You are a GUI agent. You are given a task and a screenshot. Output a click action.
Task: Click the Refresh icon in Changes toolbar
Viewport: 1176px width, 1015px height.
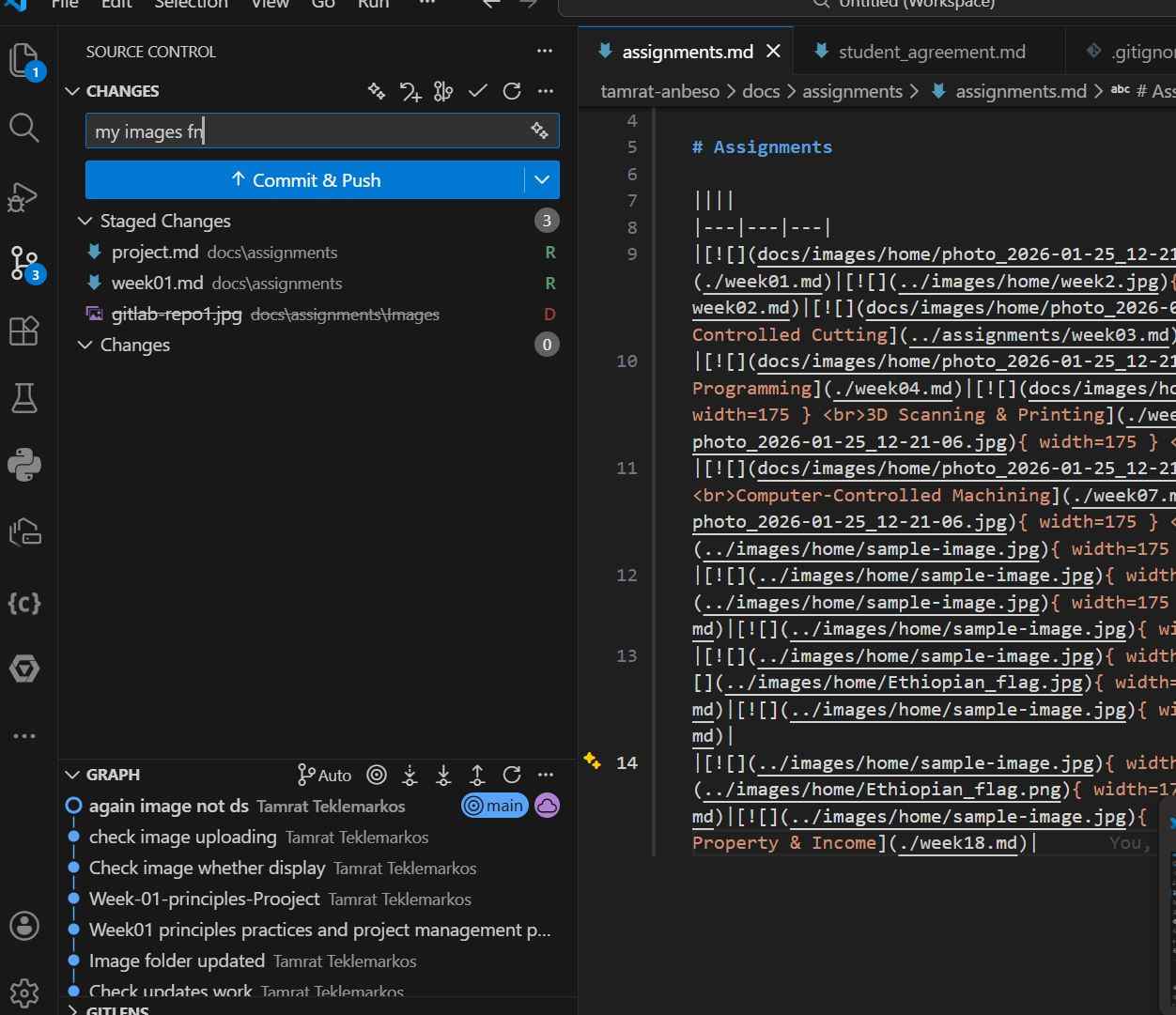[x=512, y=91]
